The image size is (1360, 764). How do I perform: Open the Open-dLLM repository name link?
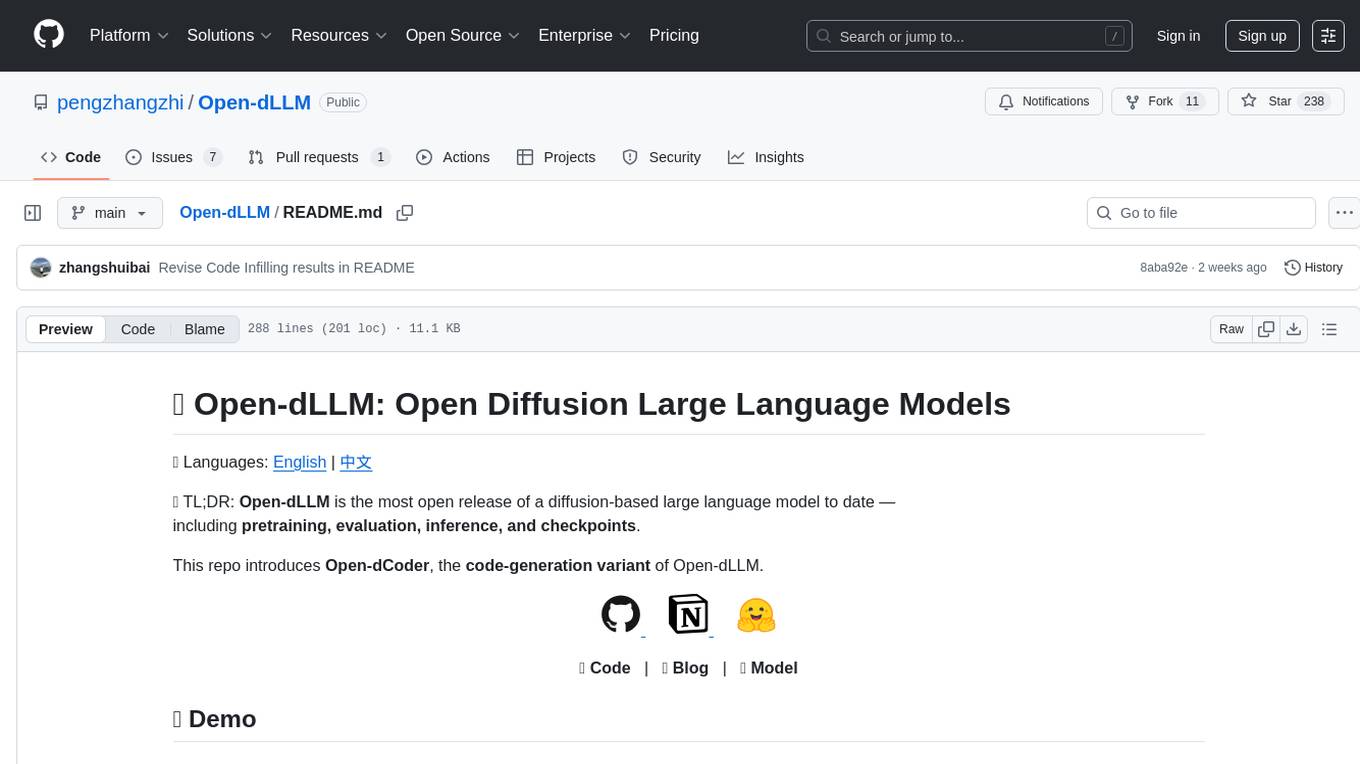pyautogui.click(x=254, y=102)
